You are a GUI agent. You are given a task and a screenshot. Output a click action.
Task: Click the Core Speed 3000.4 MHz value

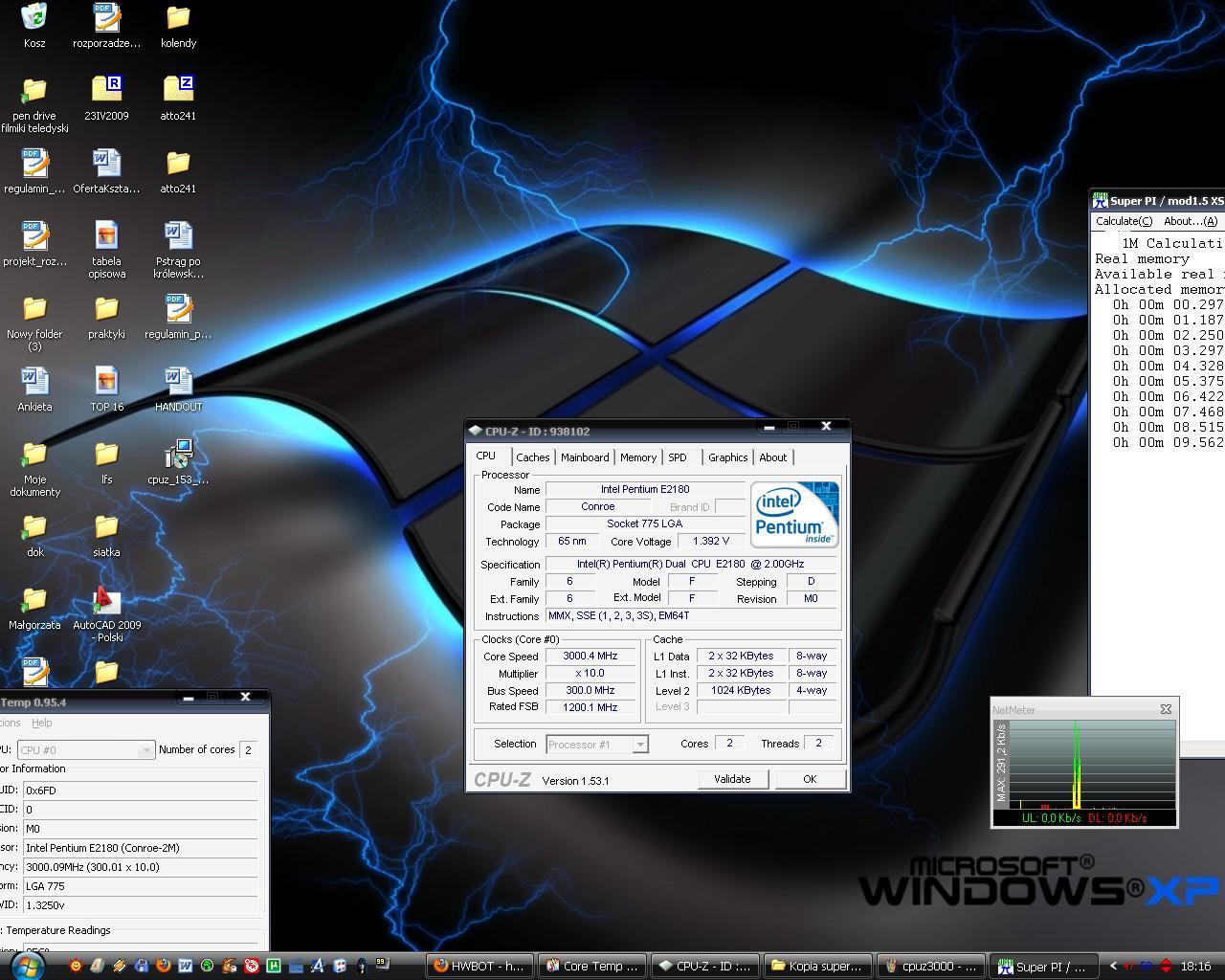point(590,656)
